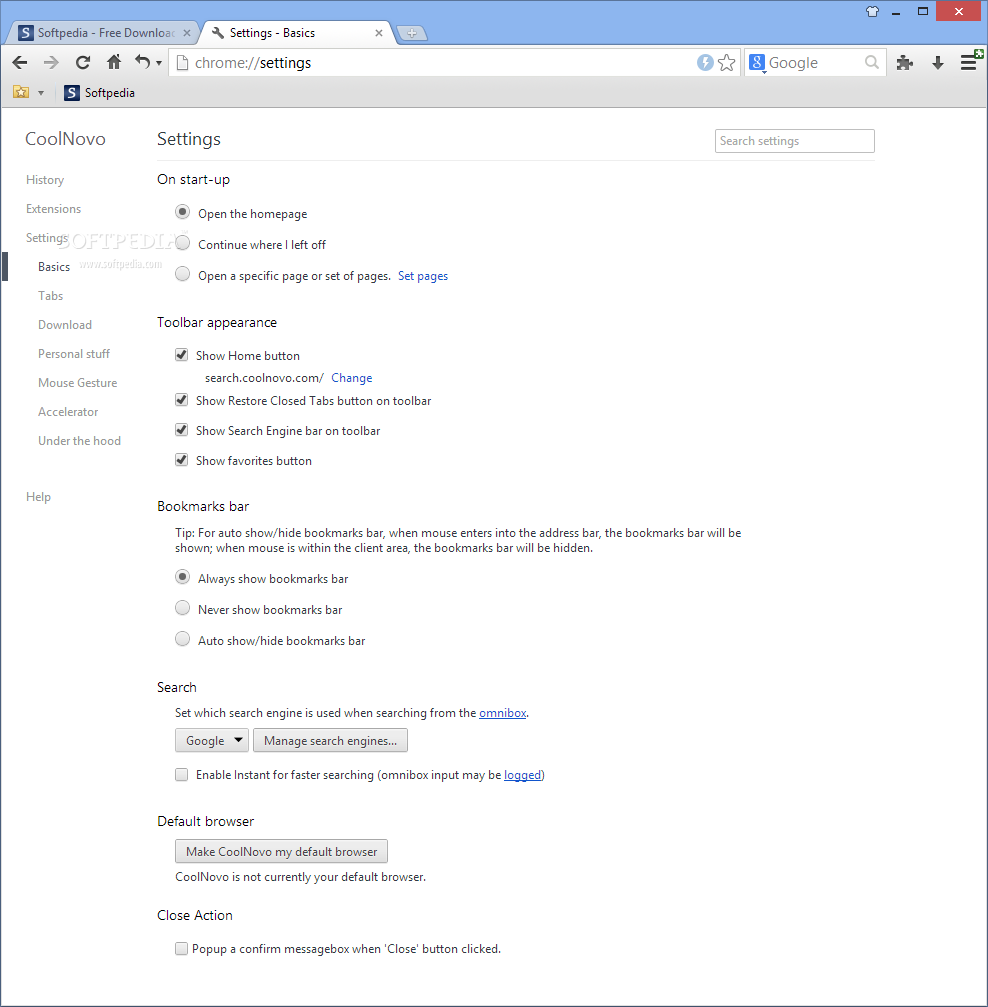This screenshot has height=1007, width=988.
Task: Toggle Show Home button checkbox
Action: click(x=182, y=355)
